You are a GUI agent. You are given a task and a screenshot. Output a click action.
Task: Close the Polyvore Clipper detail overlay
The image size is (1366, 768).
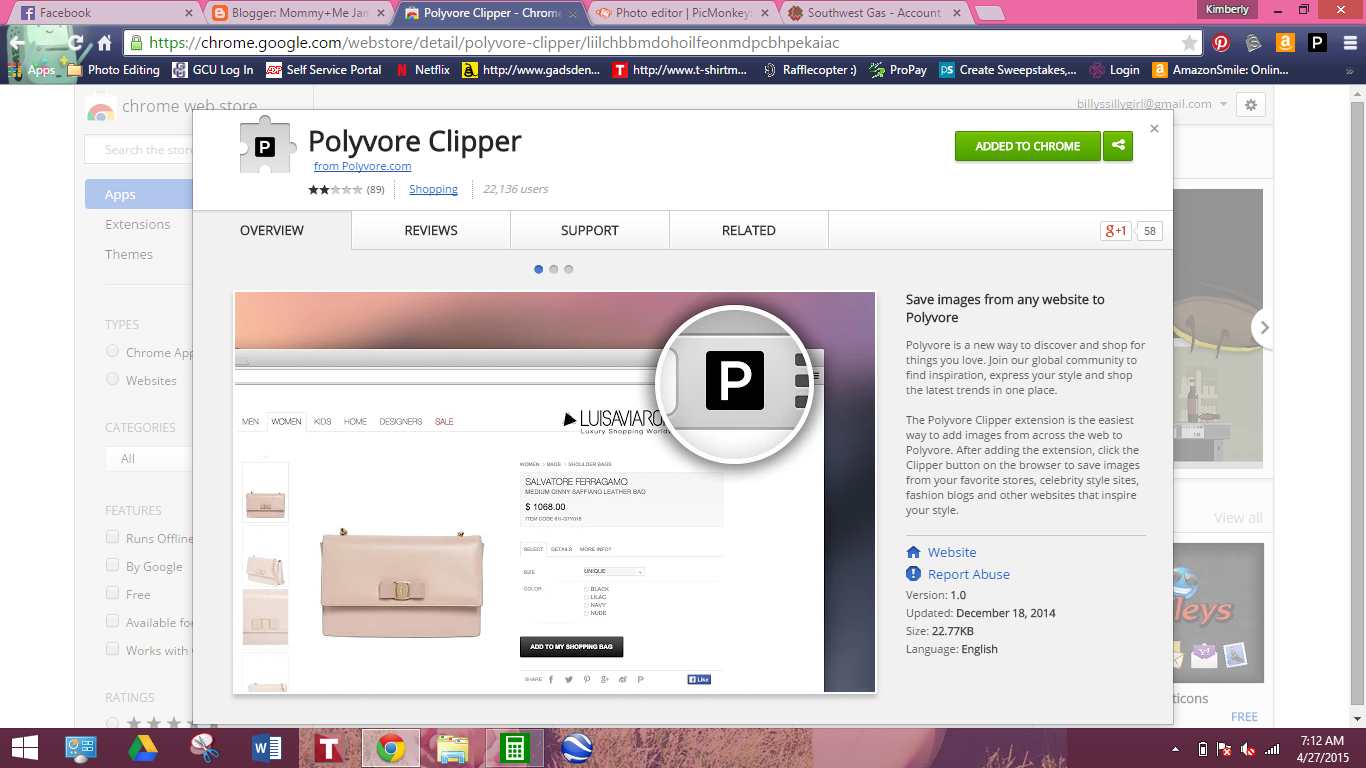pos(1154,128)
